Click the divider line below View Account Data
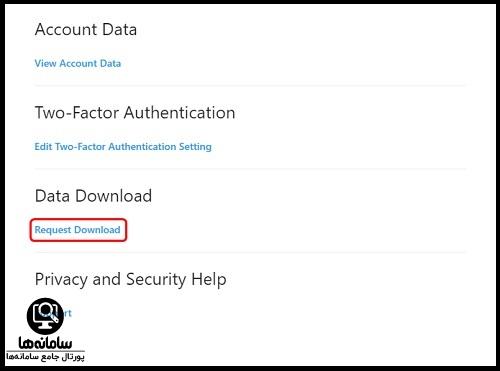The width and height of the screenshot is (500, 371). (x=250, y=86)
